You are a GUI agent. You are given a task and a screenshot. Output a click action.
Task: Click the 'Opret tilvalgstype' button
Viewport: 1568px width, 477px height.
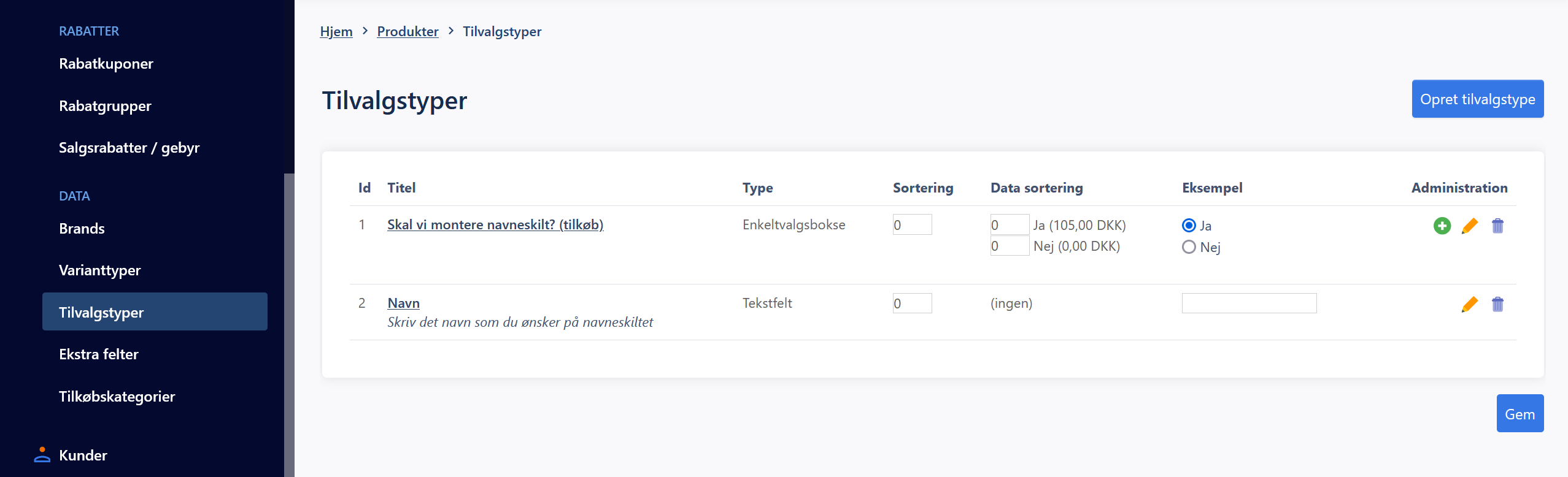tap(1477, 99)
